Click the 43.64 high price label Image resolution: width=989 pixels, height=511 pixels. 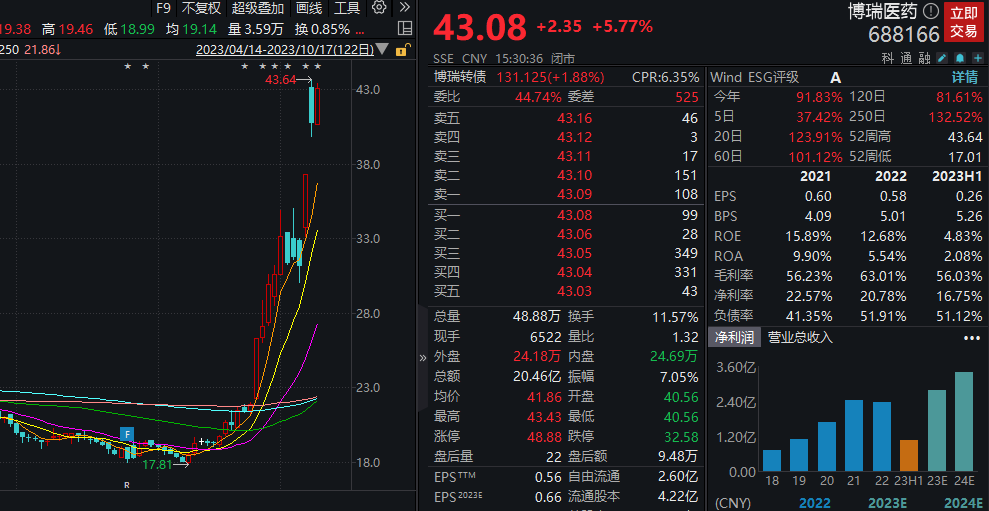pos(281,80)
